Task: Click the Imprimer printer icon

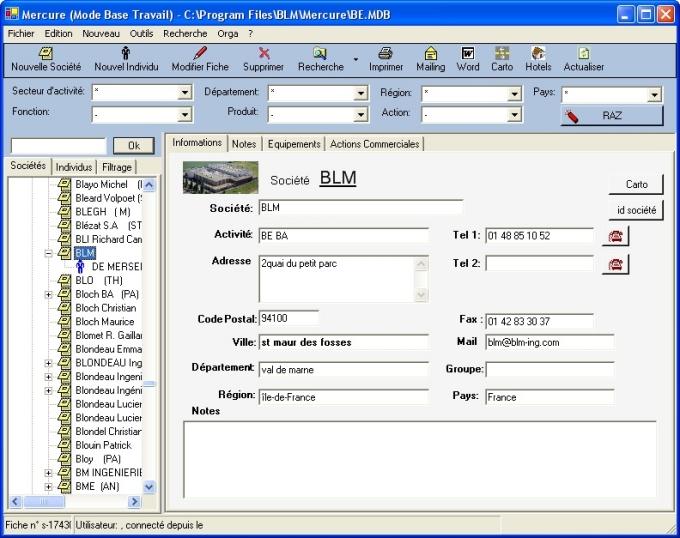Action: point(386,54)
